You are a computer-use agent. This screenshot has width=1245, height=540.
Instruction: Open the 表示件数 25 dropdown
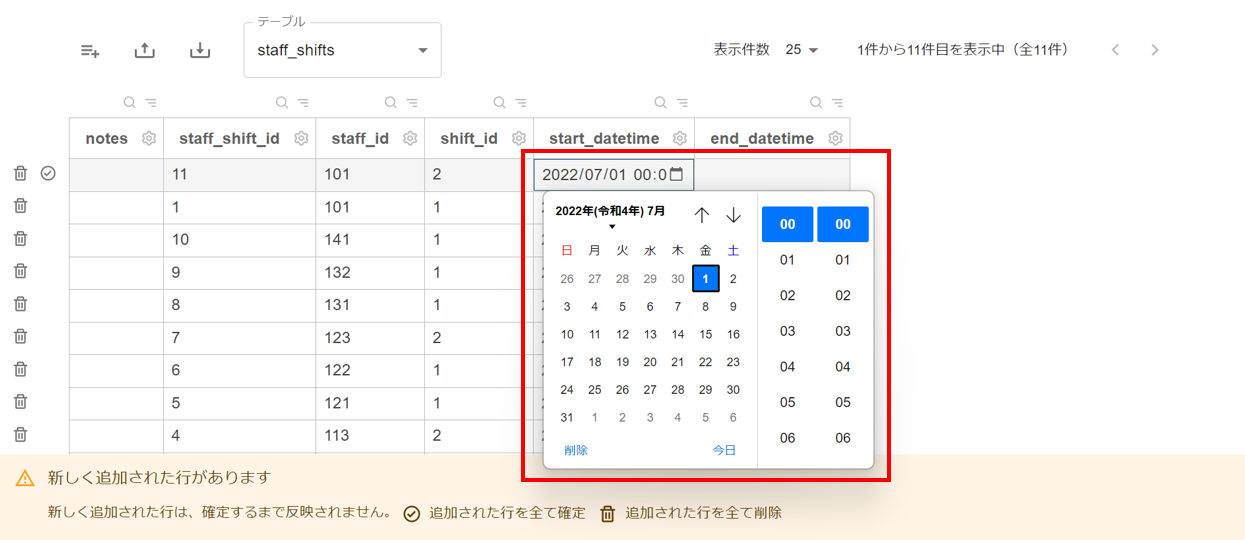point(801,50)
